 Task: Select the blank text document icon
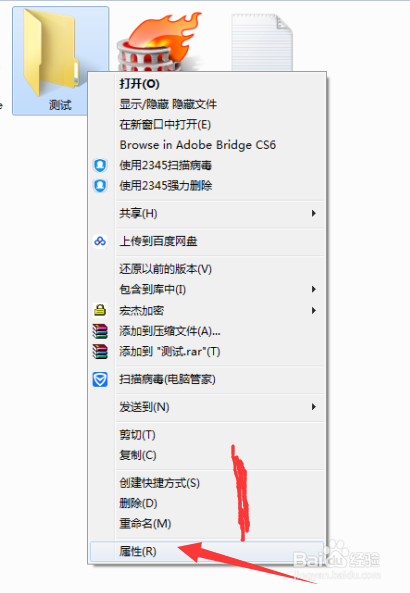click(262, 42)
